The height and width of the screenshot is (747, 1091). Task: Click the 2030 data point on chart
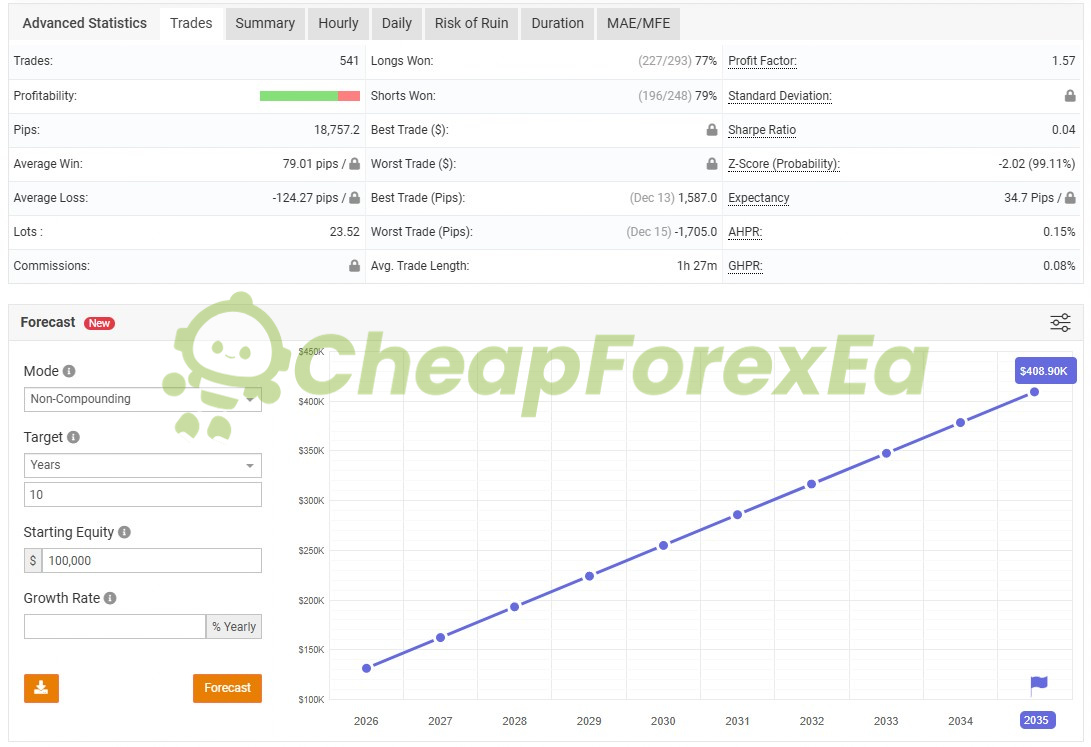(664, 545)
